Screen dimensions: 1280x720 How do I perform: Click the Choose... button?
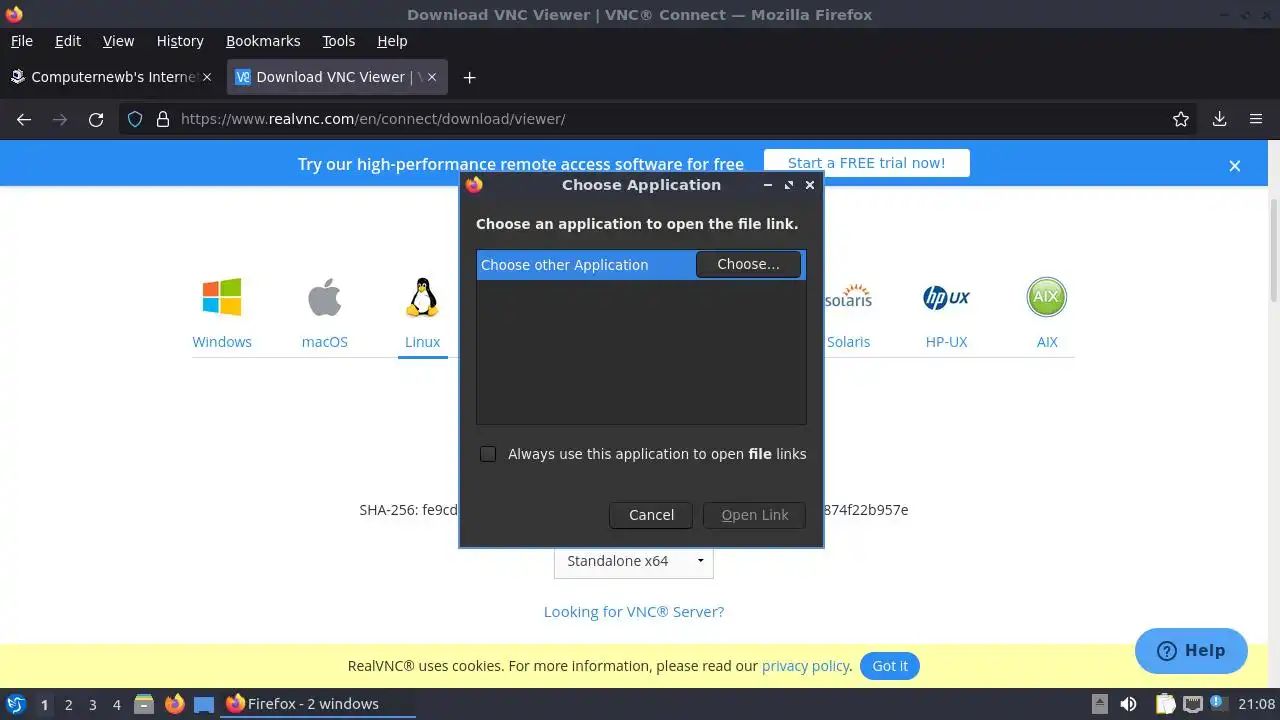(x=748, y=264)
